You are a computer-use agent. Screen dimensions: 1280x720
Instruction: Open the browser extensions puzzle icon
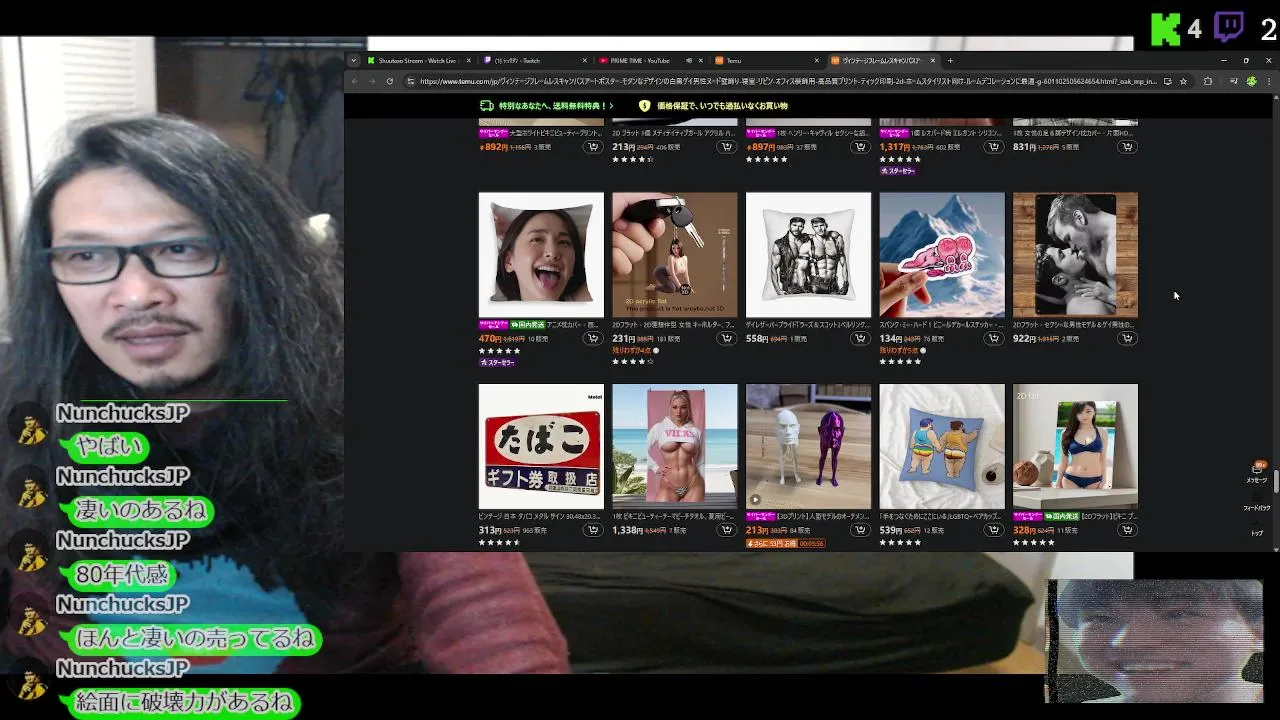(x=1208, y=81)
